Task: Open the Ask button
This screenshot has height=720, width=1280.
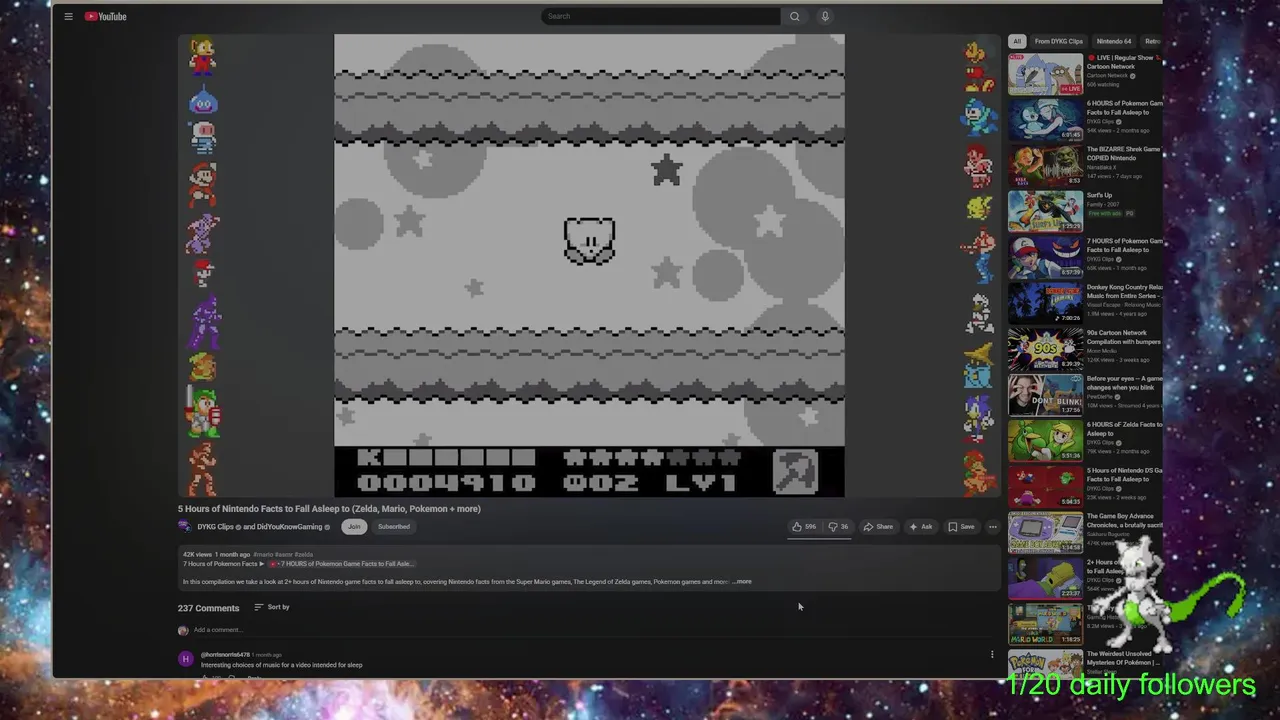Action: [921, 527]
